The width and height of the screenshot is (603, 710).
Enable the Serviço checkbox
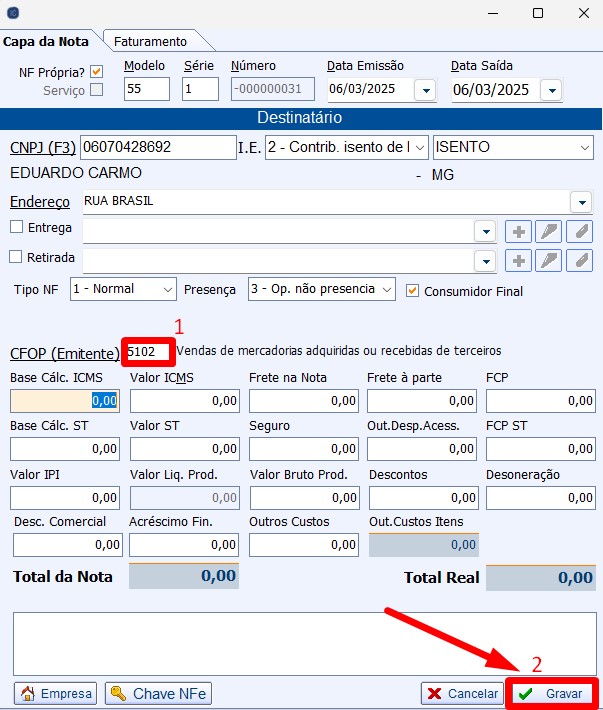(x=97, y=90)
